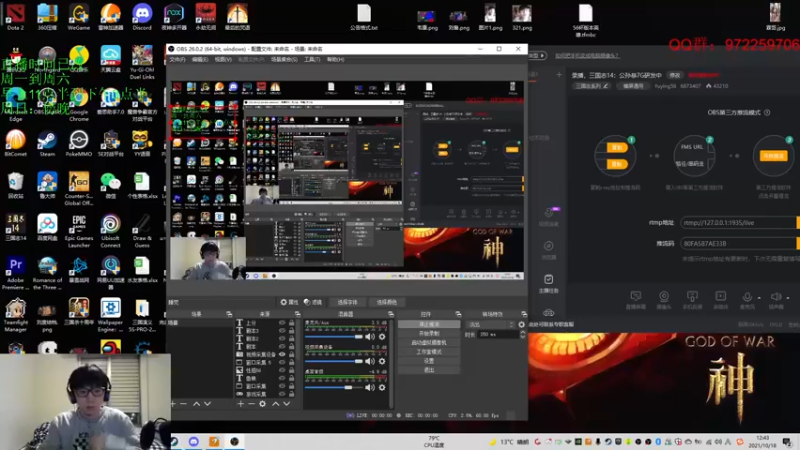The height and width of the screenshot is (450, 800).
Task: Click Discord icon in Windows taskbar
Action: click(193, 441)
